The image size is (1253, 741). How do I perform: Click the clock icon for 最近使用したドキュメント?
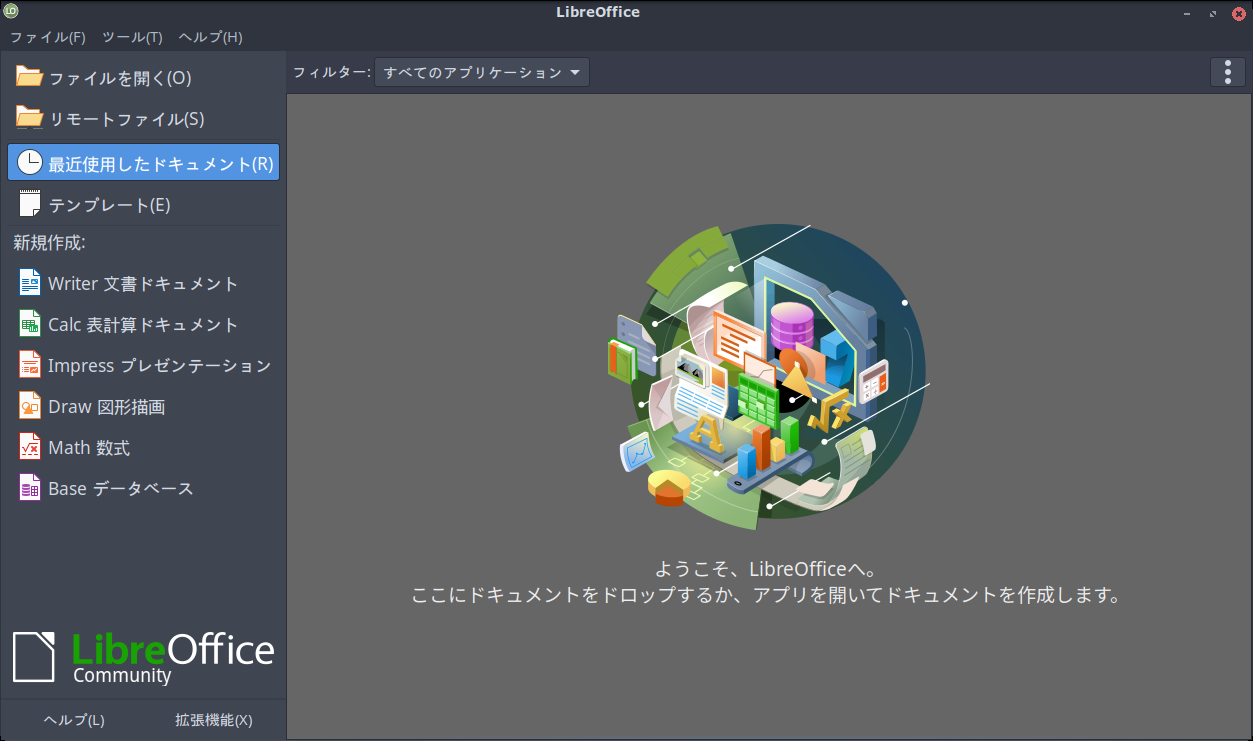[x=30, y=163]
